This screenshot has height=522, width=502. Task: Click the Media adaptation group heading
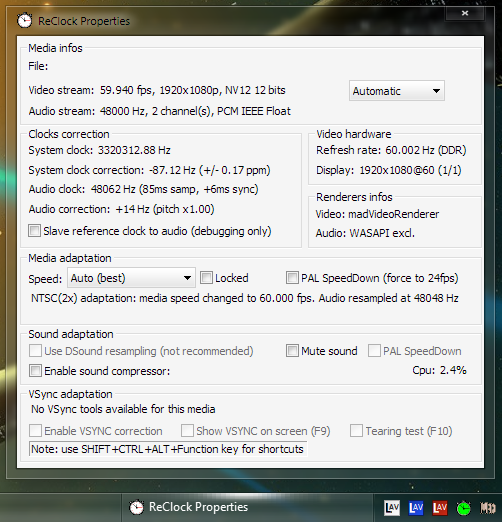tap(70, 258)
